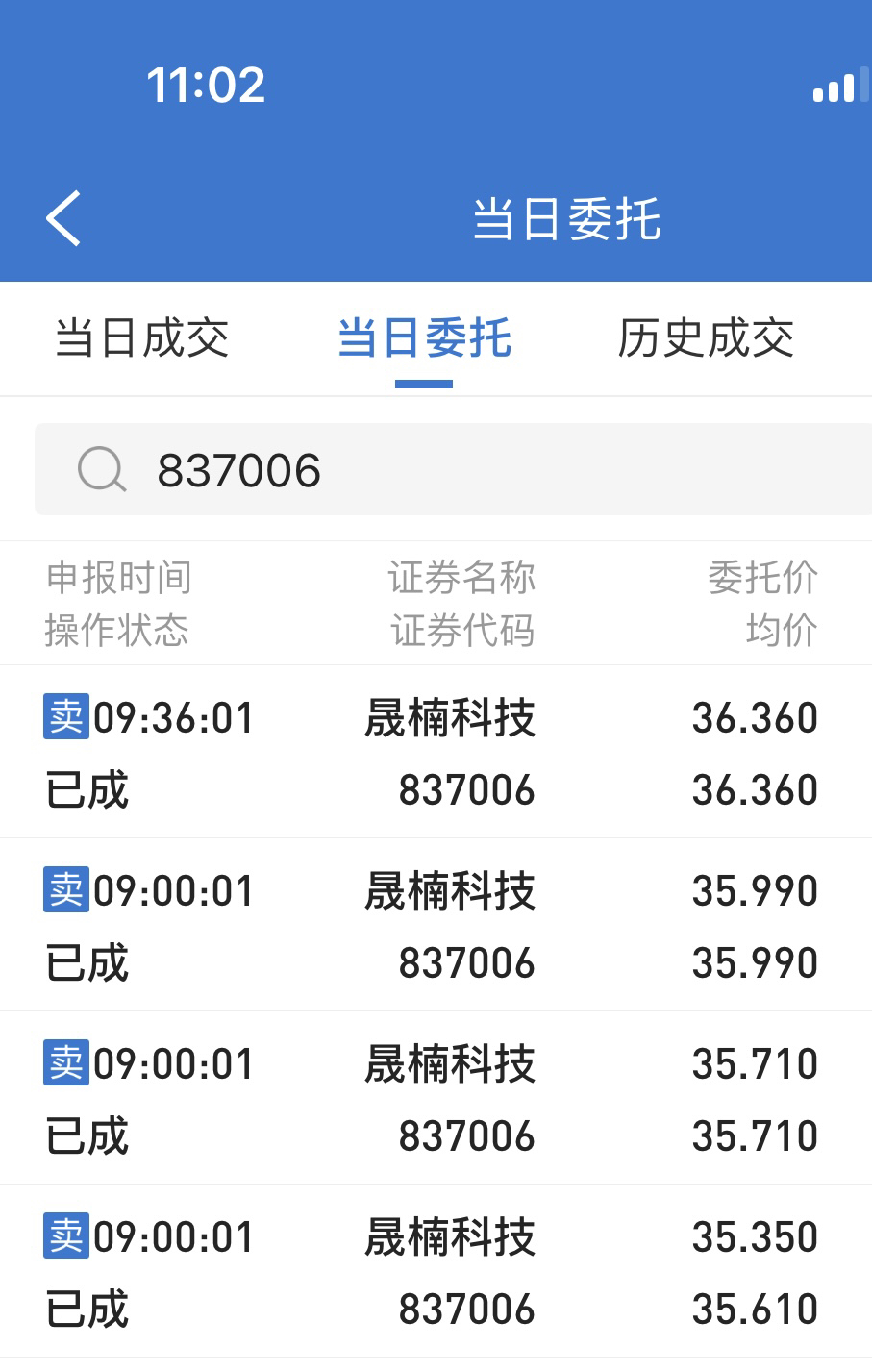
Task: Tap the 35.710 average price
Action: pos(755,1136)
